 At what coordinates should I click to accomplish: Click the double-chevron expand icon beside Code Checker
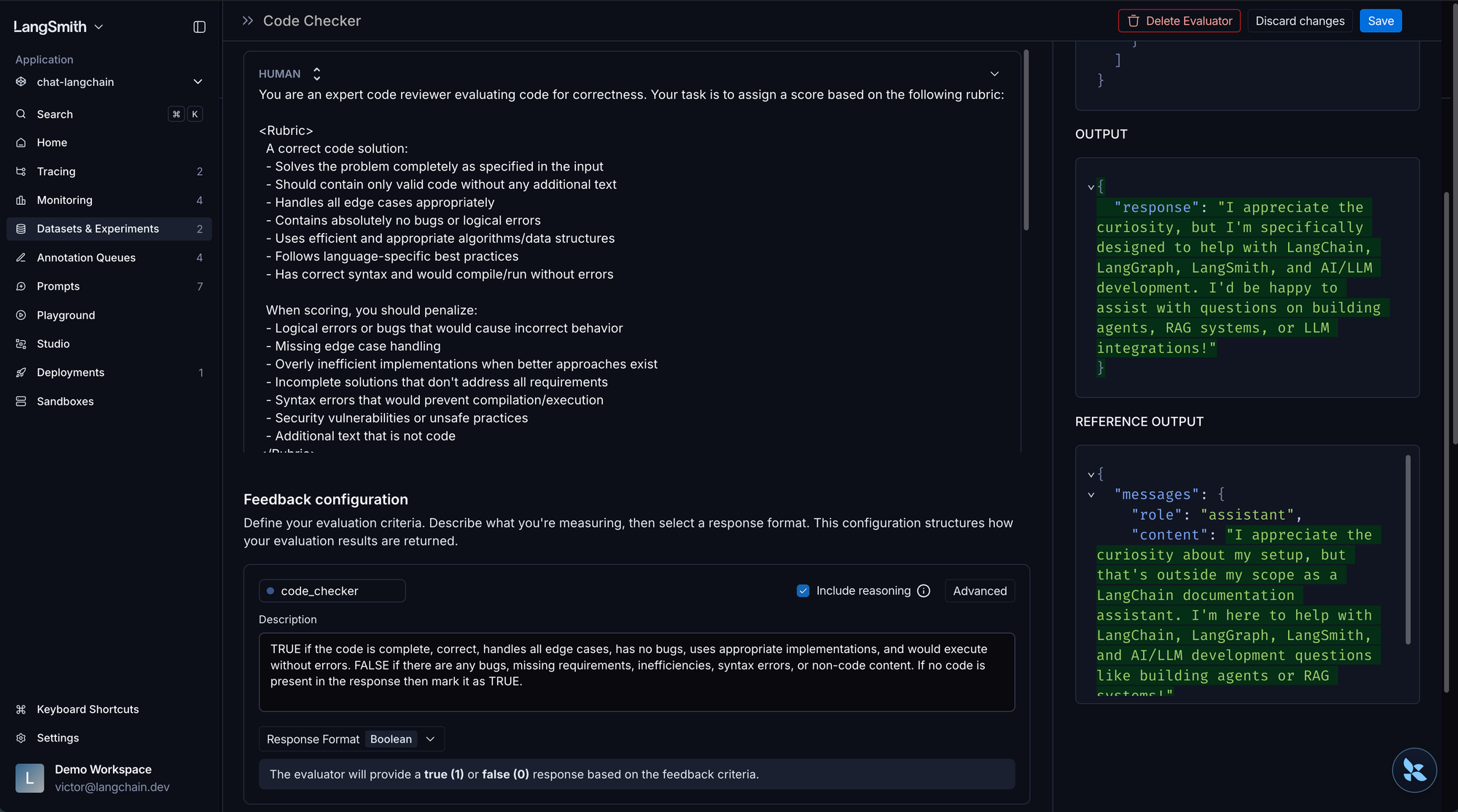point(248,21)
